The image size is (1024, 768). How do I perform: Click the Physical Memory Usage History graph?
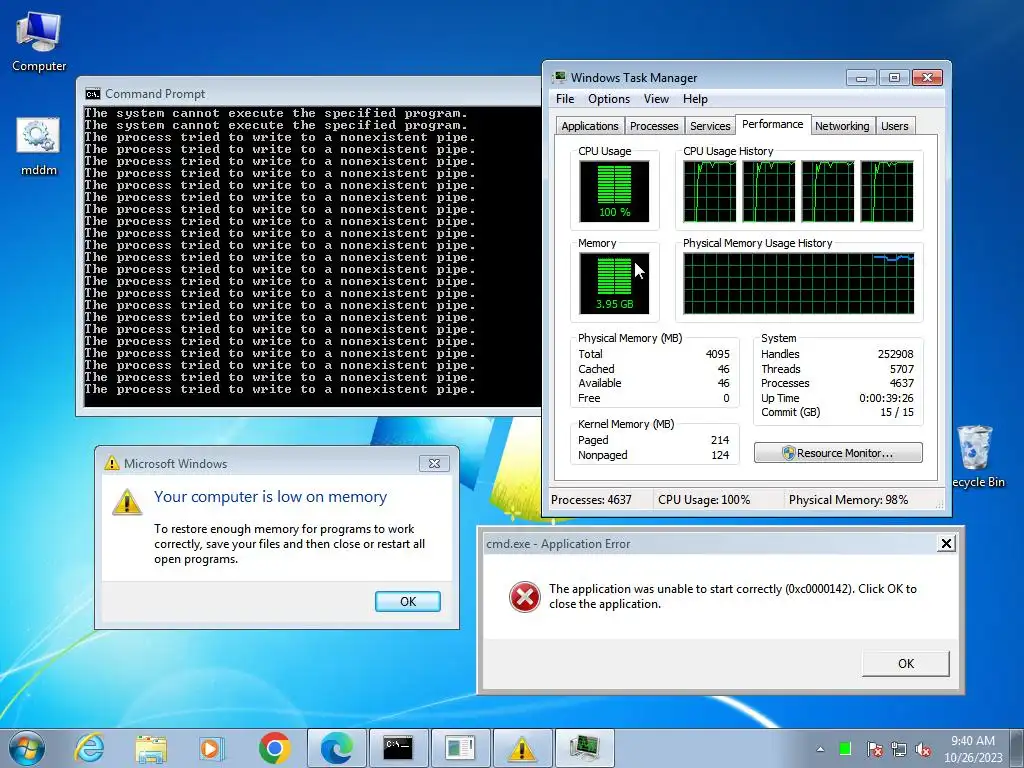point(799,283)
